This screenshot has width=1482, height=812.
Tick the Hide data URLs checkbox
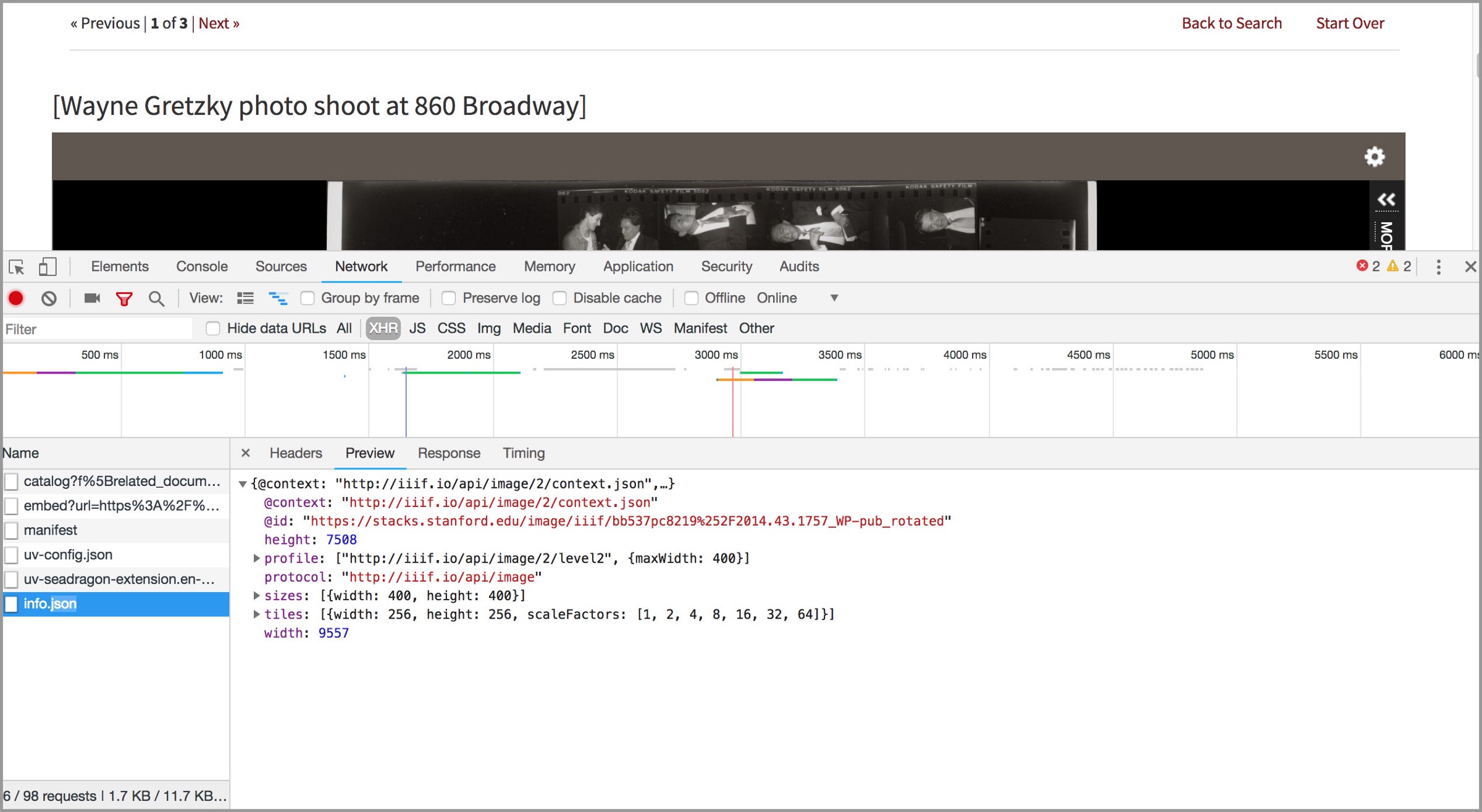click(x=213, y=329)
